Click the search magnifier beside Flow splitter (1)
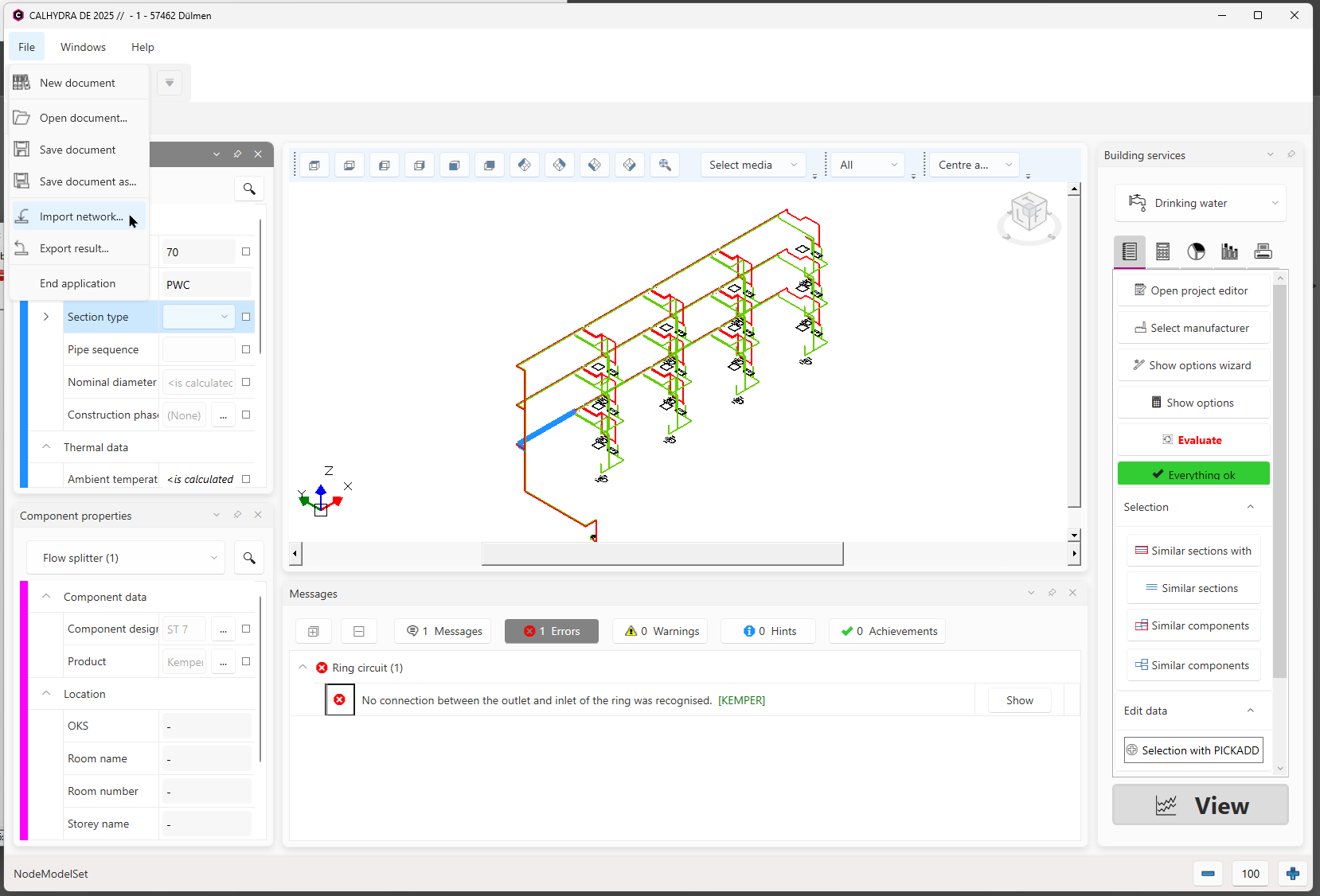 (x=249, y=558)
